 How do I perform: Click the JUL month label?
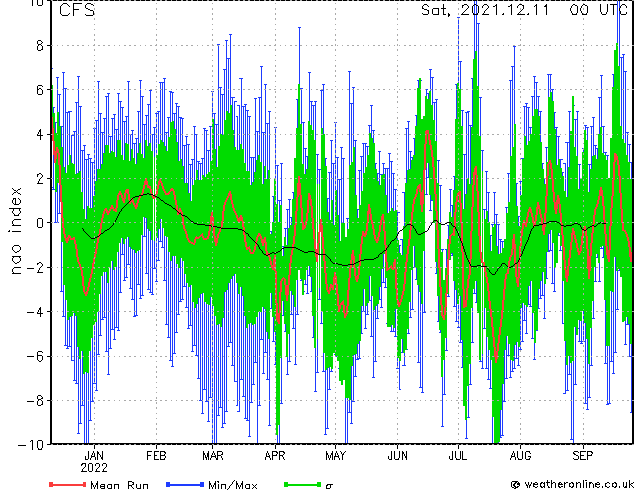pyautogui.click(x=458, y=456)
